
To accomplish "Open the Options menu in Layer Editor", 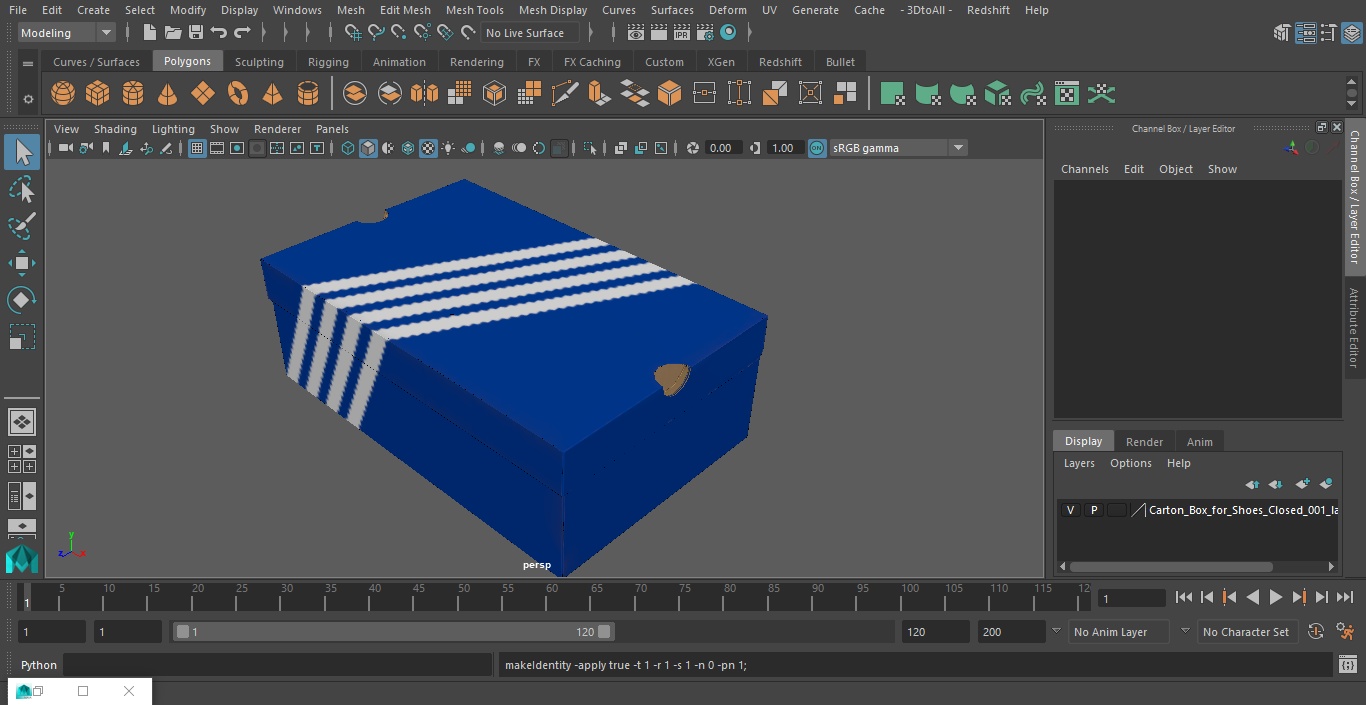I will click(1131, 463).
